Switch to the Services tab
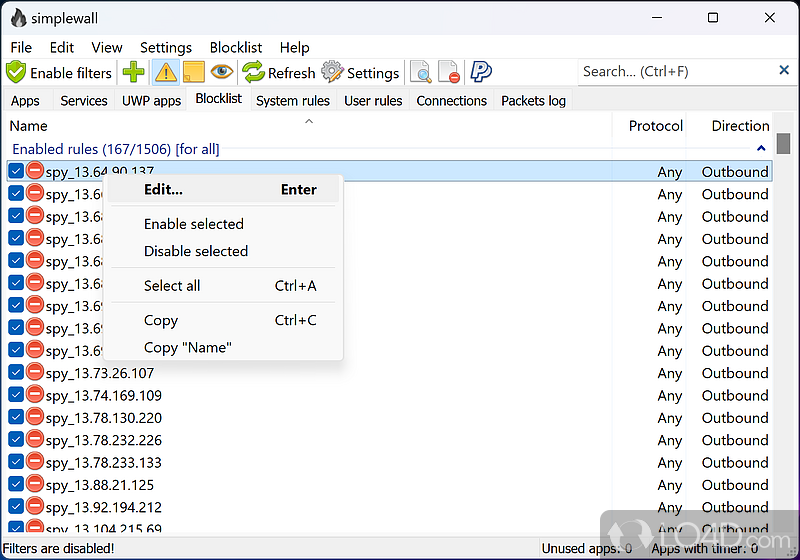Image resolution: width=800 pixels, height=560 pixels. pyautogui.click(x=84, y=100)
